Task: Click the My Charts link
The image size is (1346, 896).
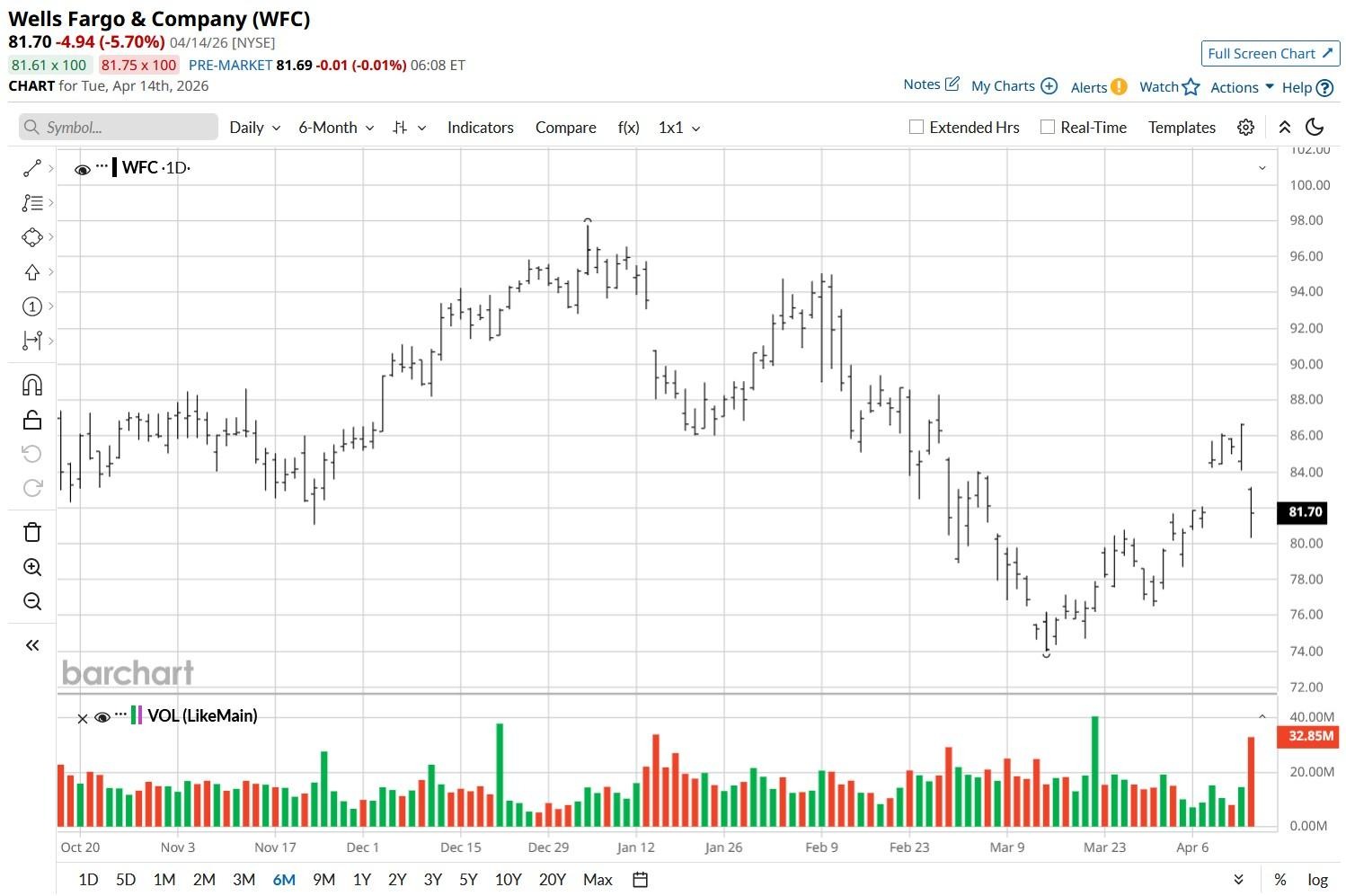Action: click(x=1003, y=86)
